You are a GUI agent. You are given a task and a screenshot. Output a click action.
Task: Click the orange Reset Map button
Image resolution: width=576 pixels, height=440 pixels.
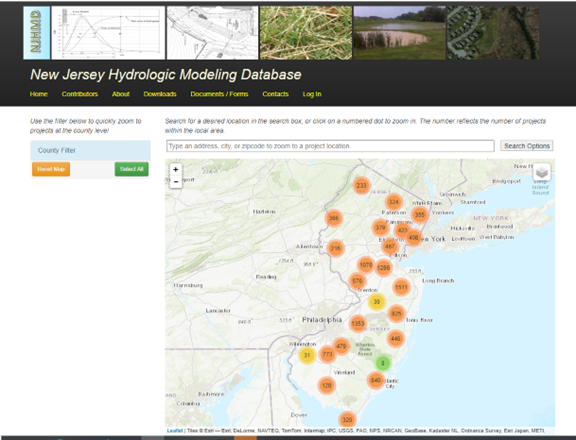(x=51, y=169)
